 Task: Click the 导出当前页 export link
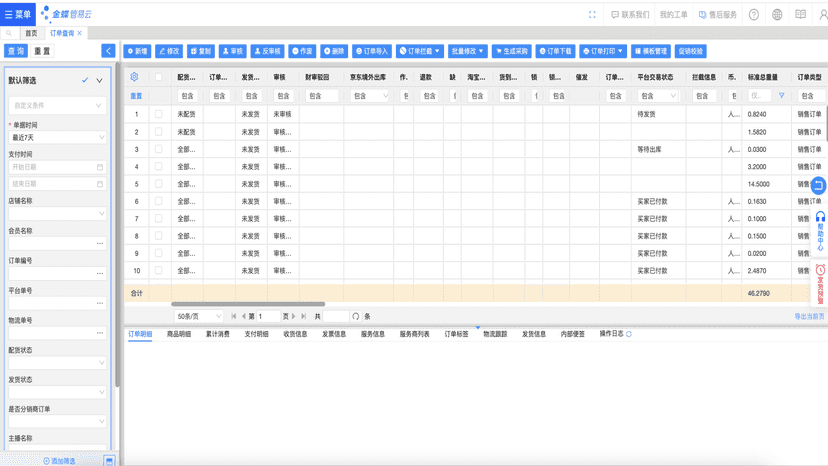pos(809,316)
